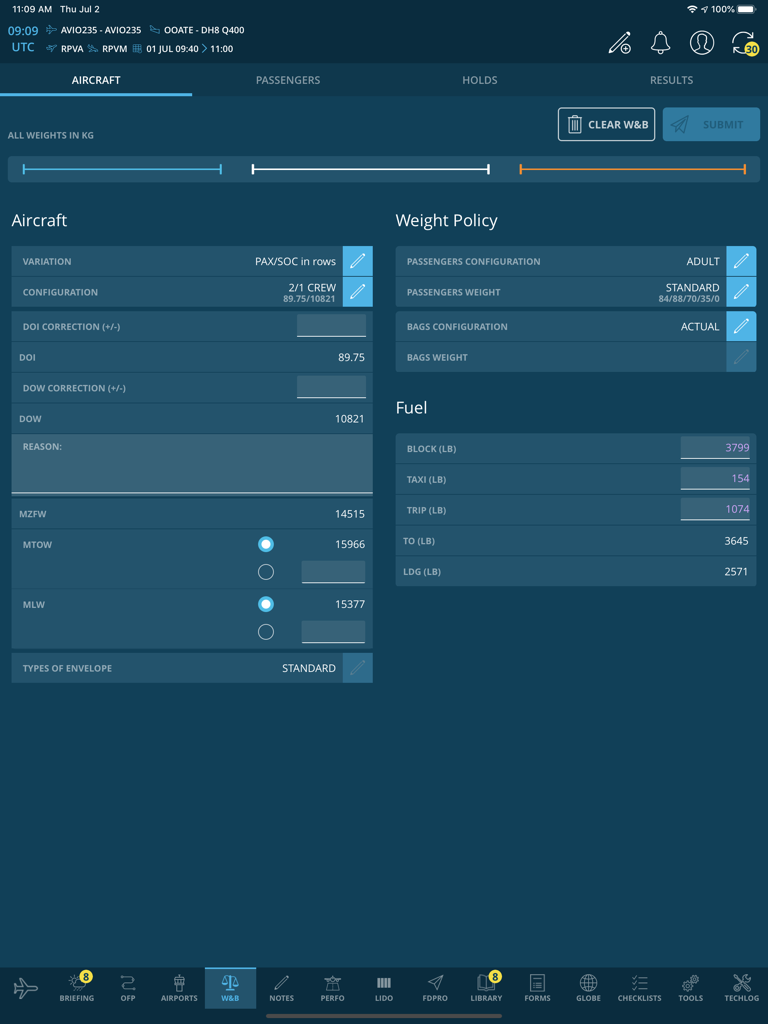This screenshot has height=1024, width=768.
Task: Edit the BLOCK fuel field 3799
Action: 715,448
